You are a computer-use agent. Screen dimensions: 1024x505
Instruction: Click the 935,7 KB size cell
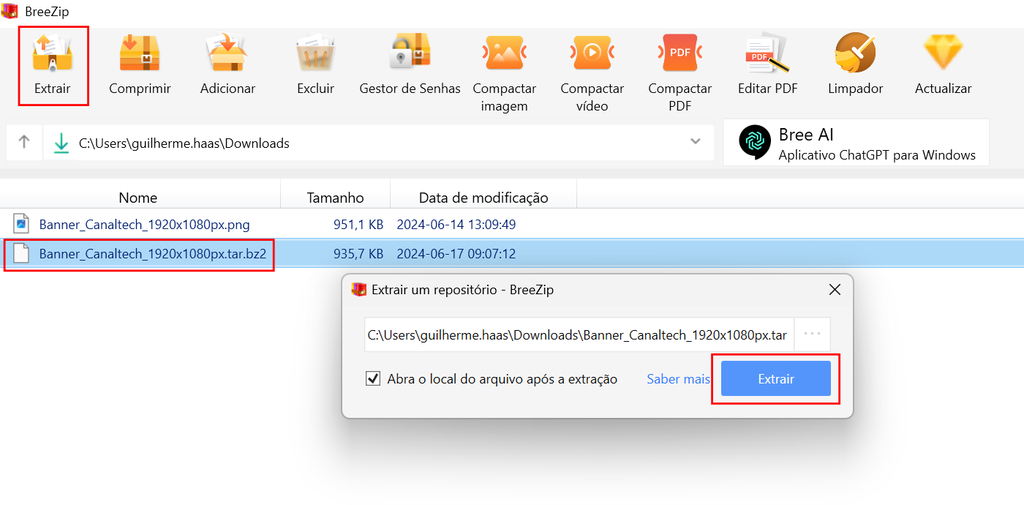point(358,253)
